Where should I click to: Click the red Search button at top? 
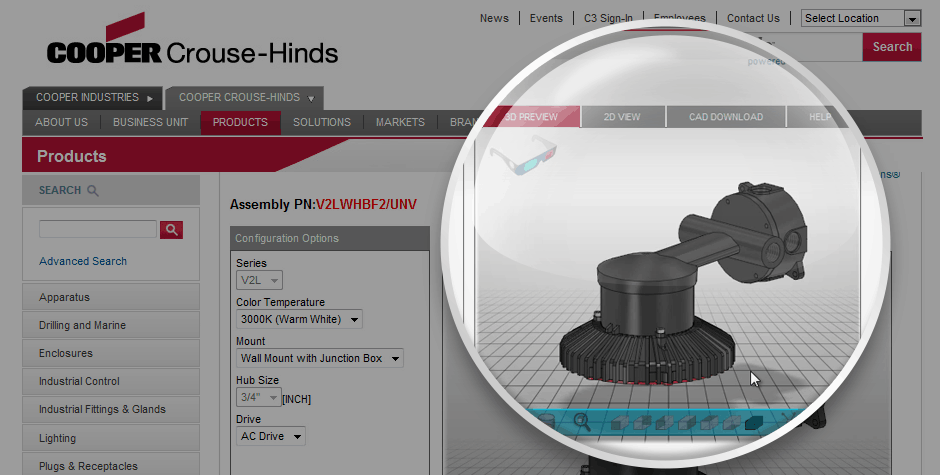coord(891,47)
